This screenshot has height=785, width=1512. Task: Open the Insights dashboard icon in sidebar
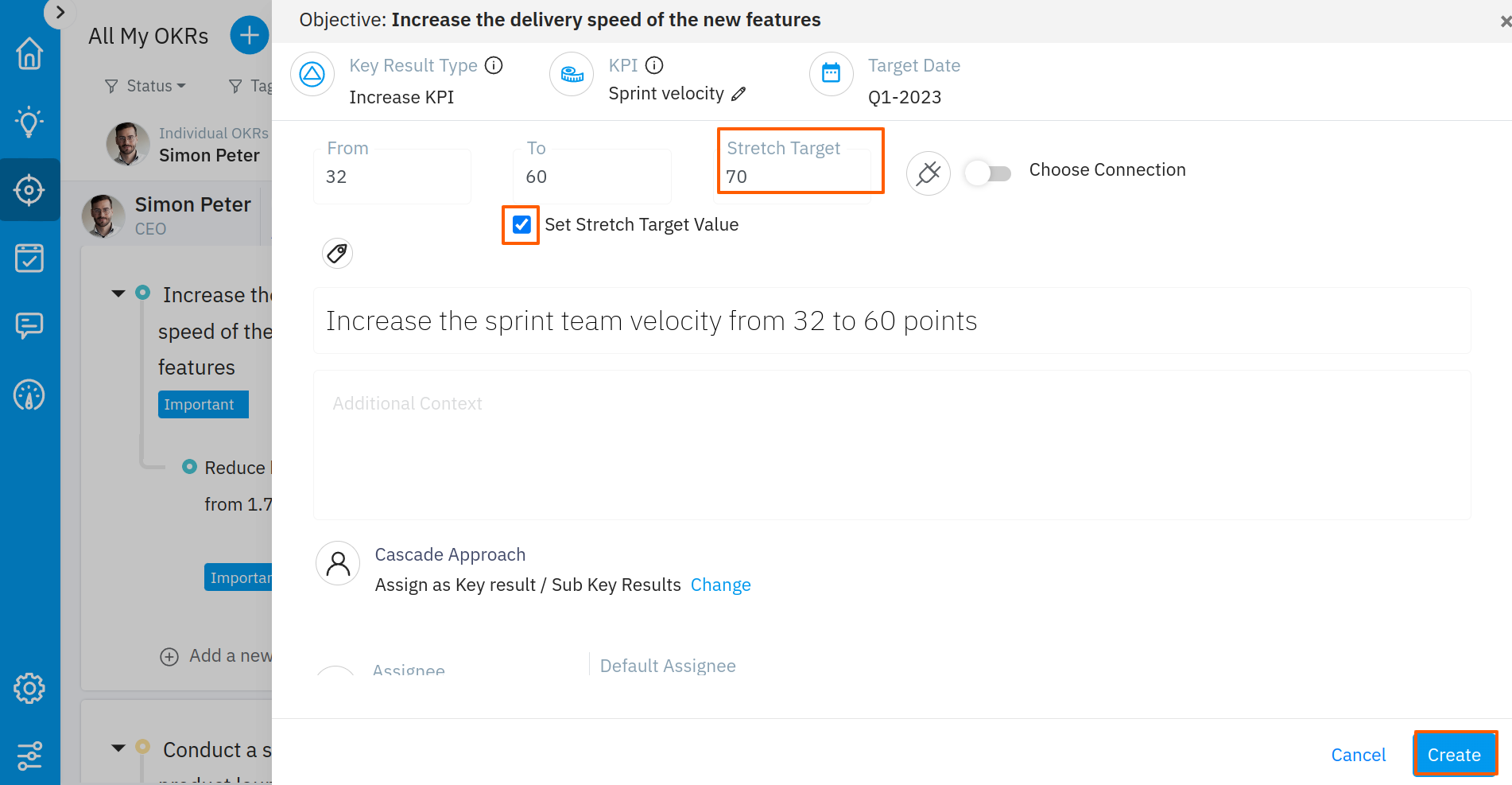(x=29, y=394)
